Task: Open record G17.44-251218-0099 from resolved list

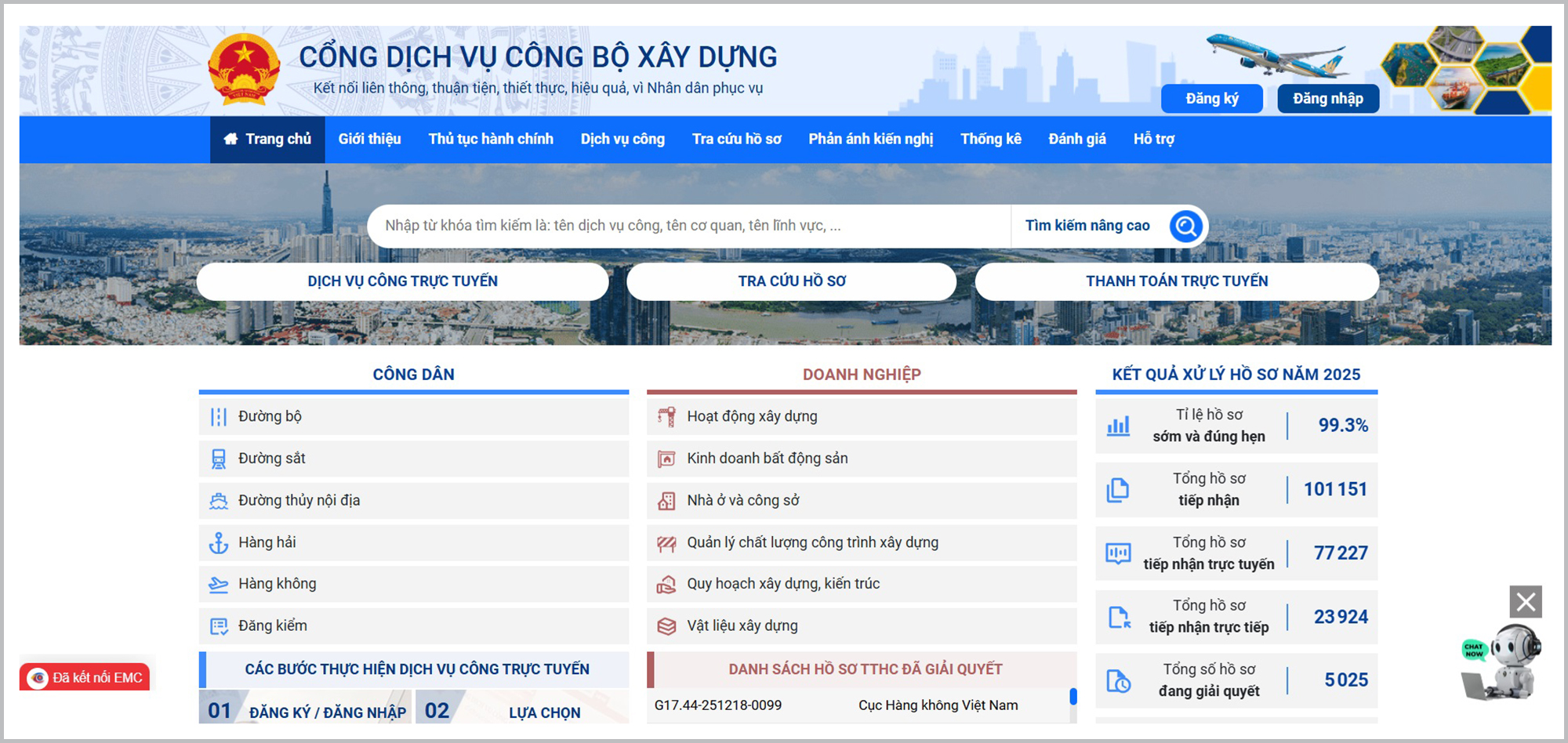Action: [718, 705]
